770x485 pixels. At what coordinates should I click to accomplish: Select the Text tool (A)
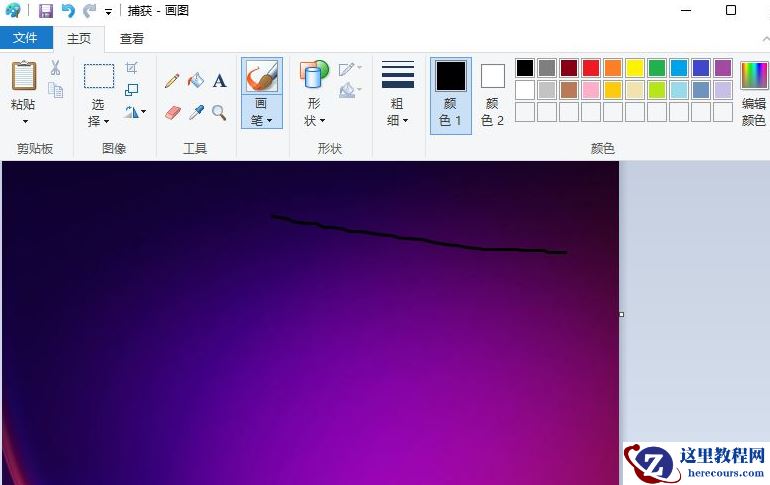coord(220,81)
